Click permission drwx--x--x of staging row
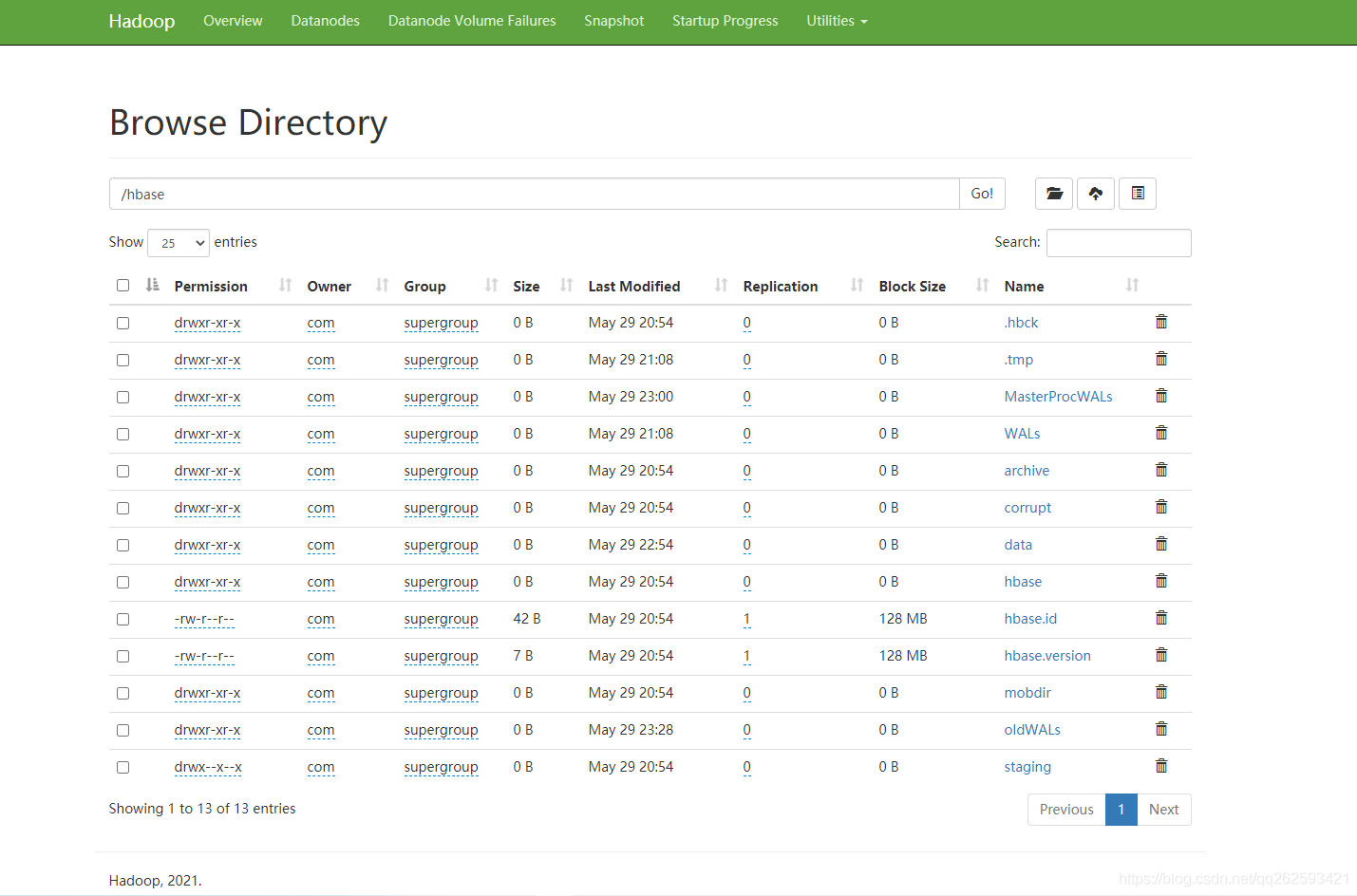This screenshot has height=896, width=1357. (x=208, y=767)
